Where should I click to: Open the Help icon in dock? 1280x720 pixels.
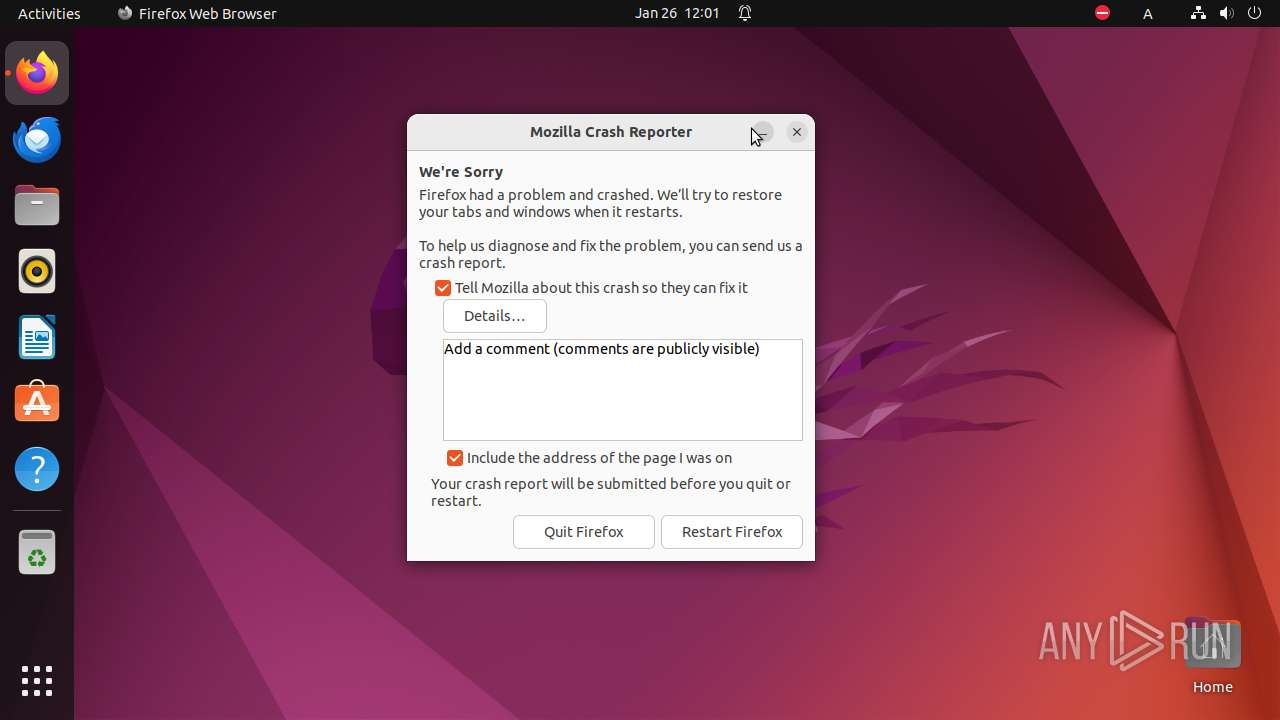(37, 469)
